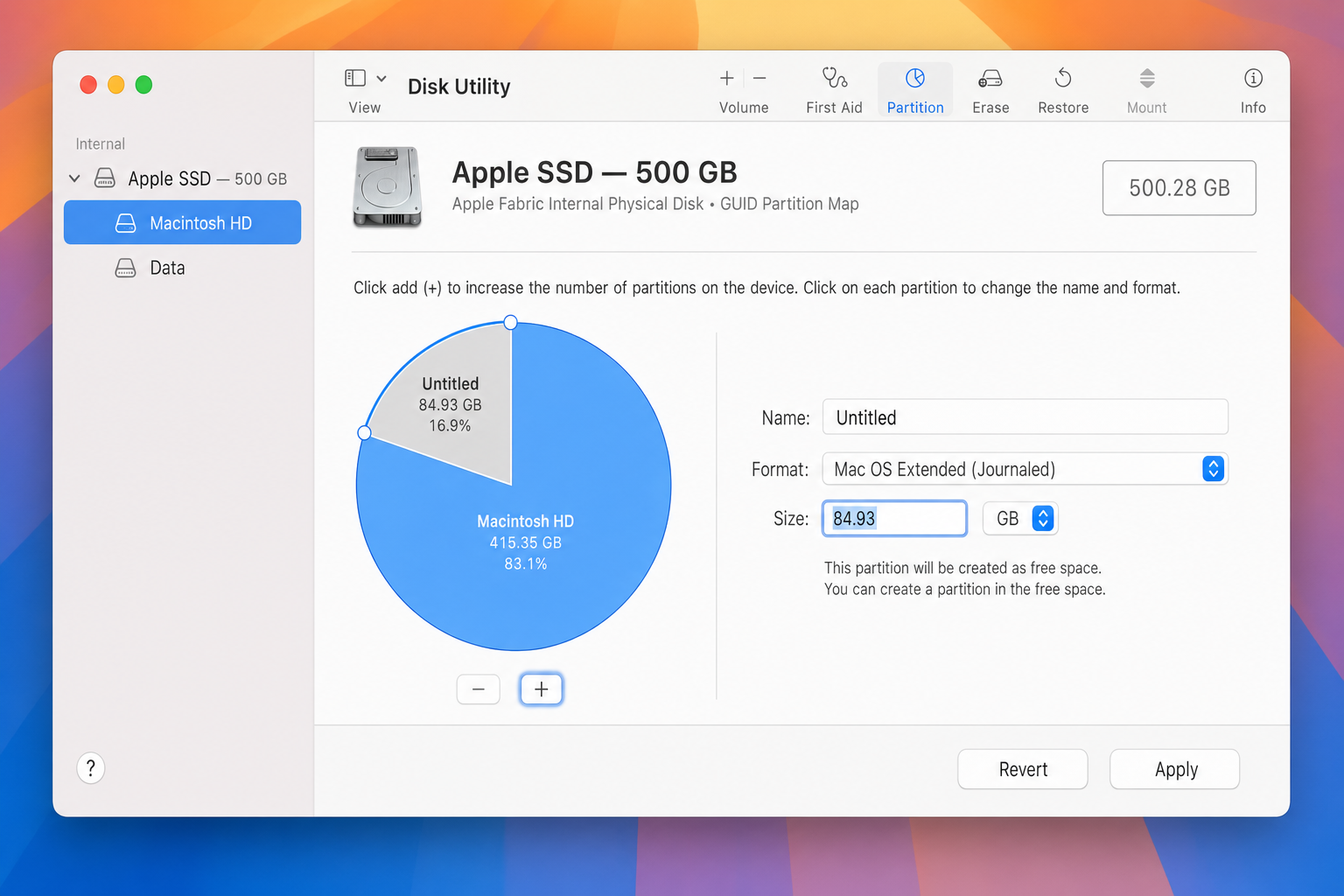Click the Apple SSD drive image
The height and width of the screenshot is (896, 1344).
pyautogui.click(x=388, y=187)
